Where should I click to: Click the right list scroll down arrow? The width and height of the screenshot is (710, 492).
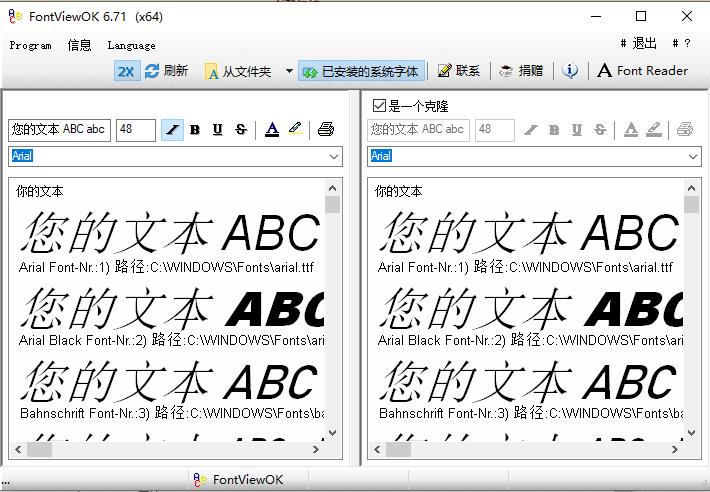pyautogui.click(x=691, y=433)
